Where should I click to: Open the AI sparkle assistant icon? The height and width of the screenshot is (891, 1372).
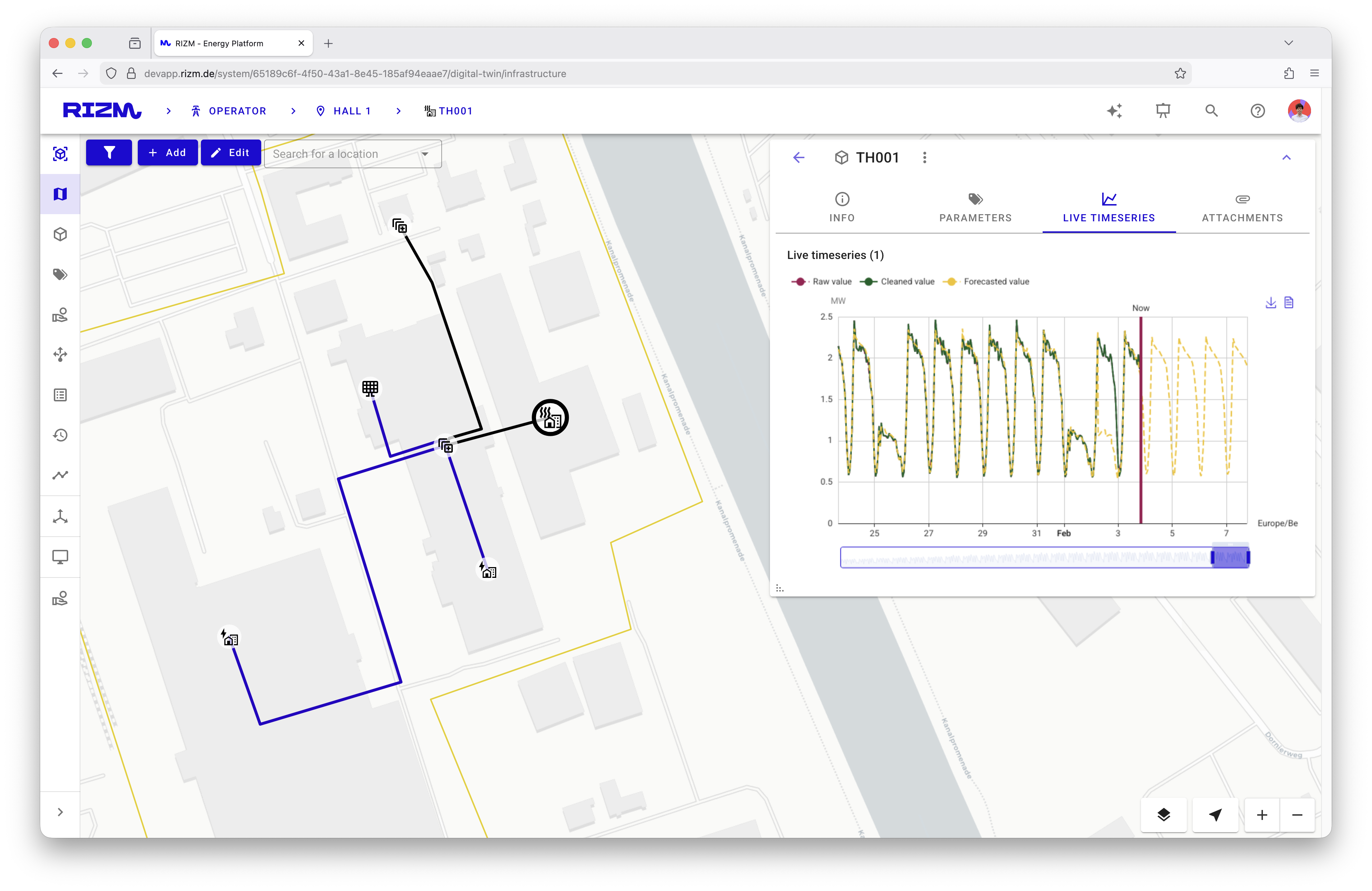[1114, 110]
